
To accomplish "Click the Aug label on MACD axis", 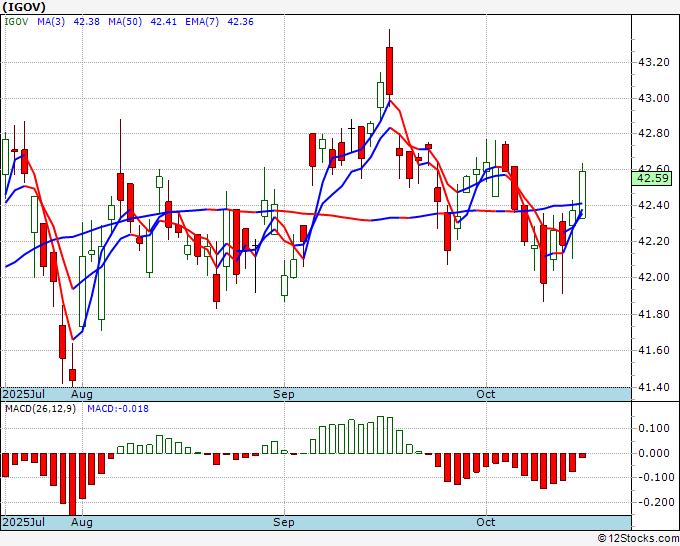I will [x=82, y=522].
